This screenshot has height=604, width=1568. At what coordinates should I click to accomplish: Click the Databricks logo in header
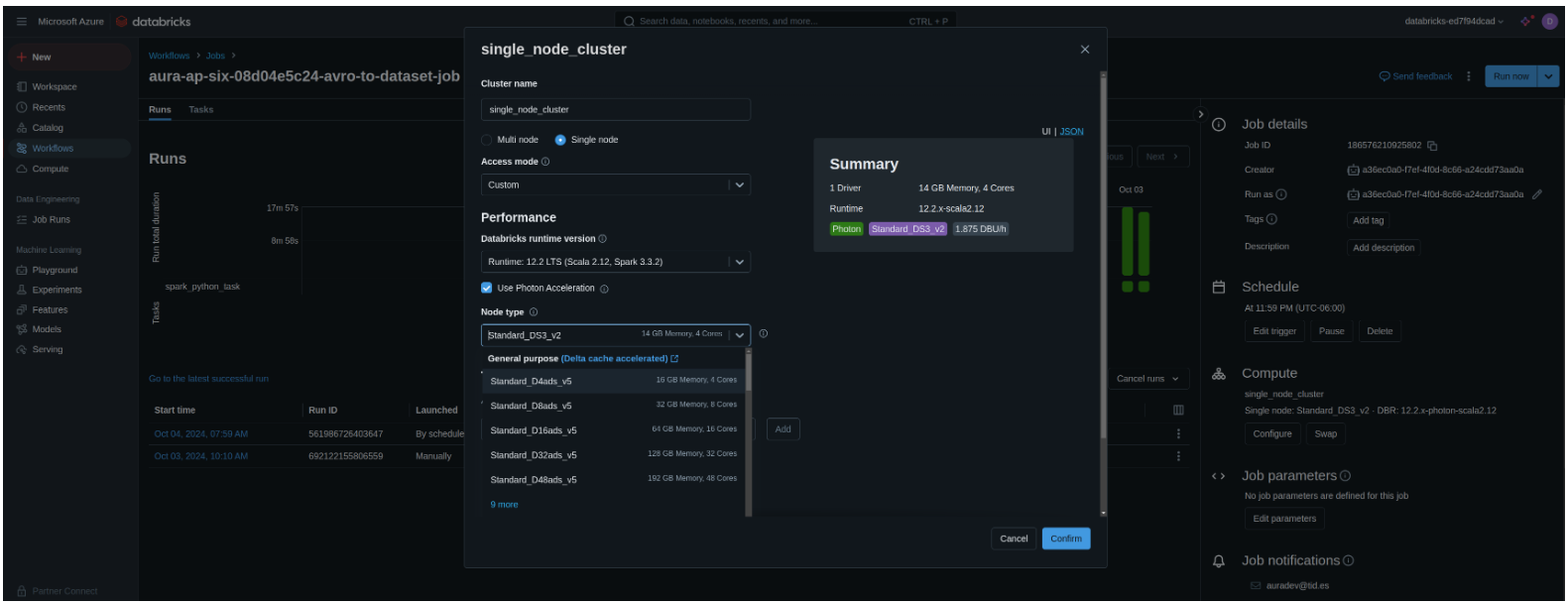coord(154,21)
